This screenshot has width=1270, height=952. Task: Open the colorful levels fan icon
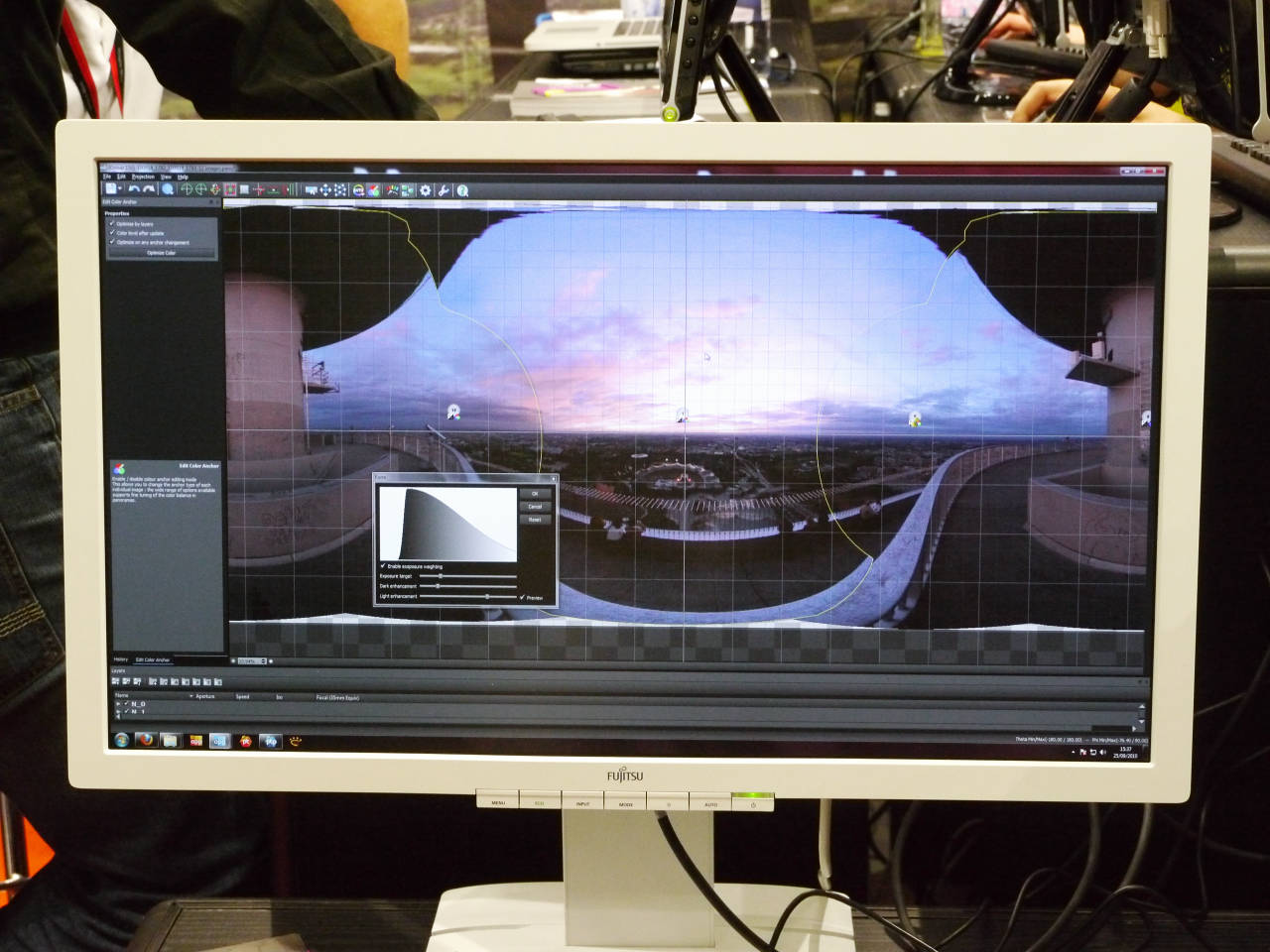coord(393,189)
